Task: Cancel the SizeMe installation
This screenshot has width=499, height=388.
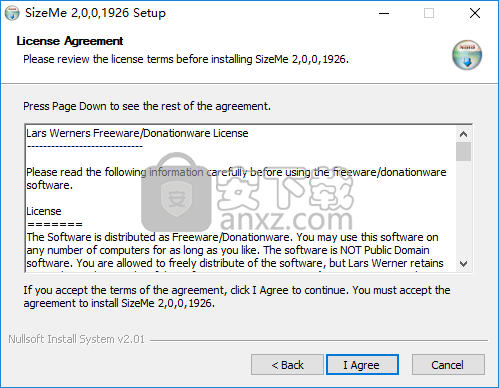Action: (448, 365)
